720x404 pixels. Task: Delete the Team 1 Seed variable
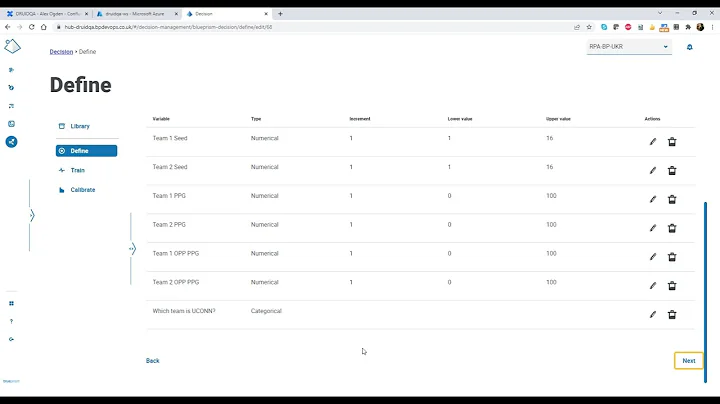[x=672, y=142]
